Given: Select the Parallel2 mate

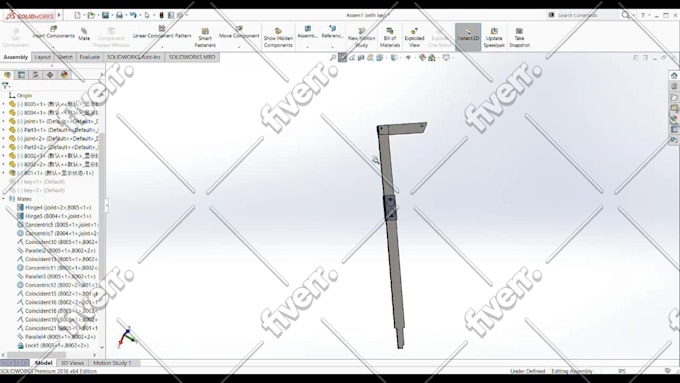Looking at the screenshot, I should (x=56, y=251).
